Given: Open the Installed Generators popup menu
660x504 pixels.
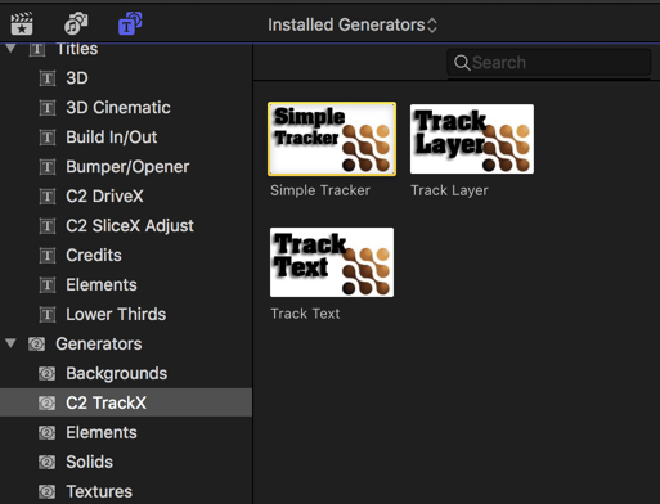Looking at the screenshot, I should click(x=353, y=25).
